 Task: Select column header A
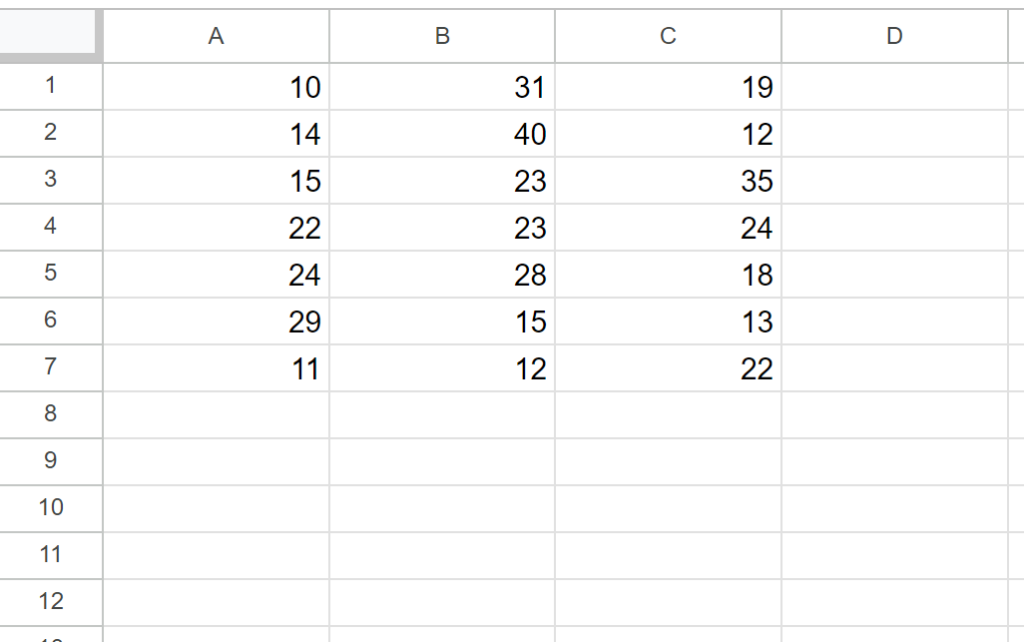216,36
